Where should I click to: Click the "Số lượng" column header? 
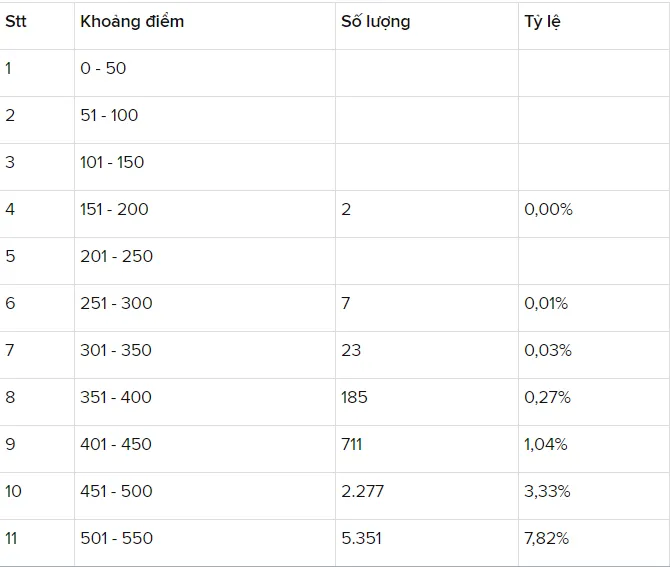tap(376, 22)
